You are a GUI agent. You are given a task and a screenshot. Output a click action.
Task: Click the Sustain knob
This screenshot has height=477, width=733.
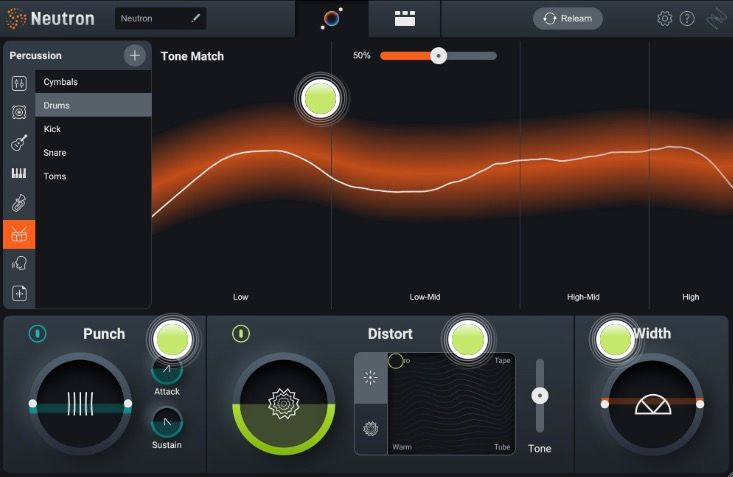[167, 422]
